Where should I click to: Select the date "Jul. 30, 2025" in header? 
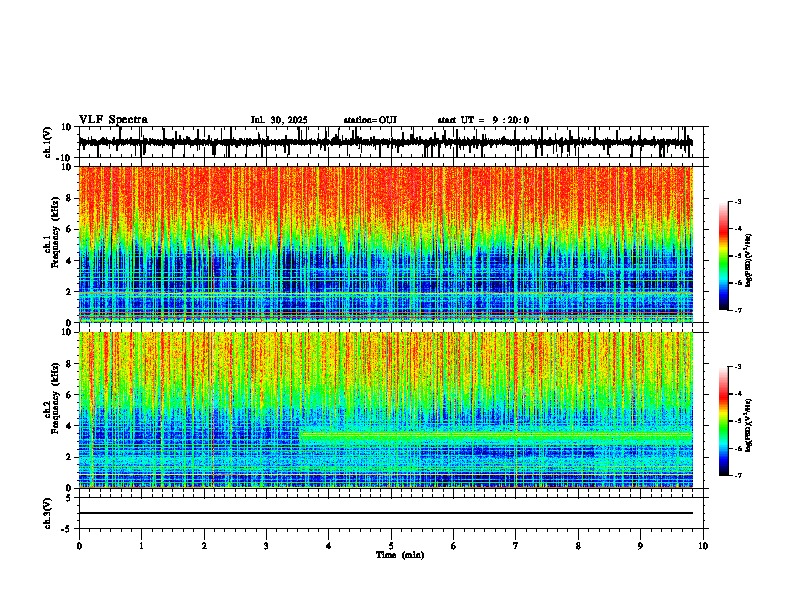[x=279, y=120]
